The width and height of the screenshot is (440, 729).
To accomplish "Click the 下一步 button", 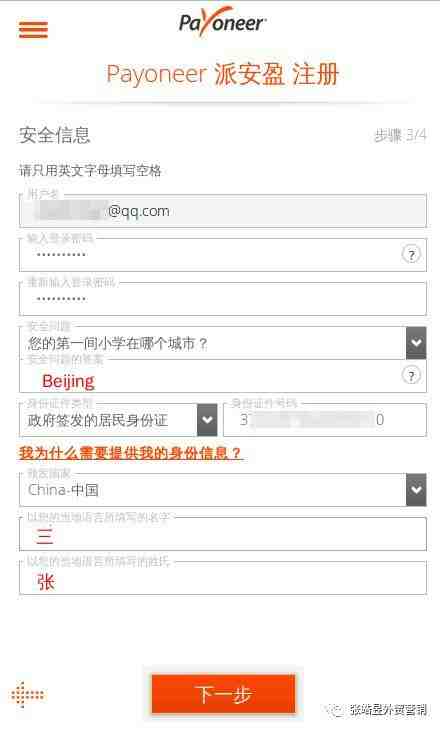I will click(x=224, y=694).
